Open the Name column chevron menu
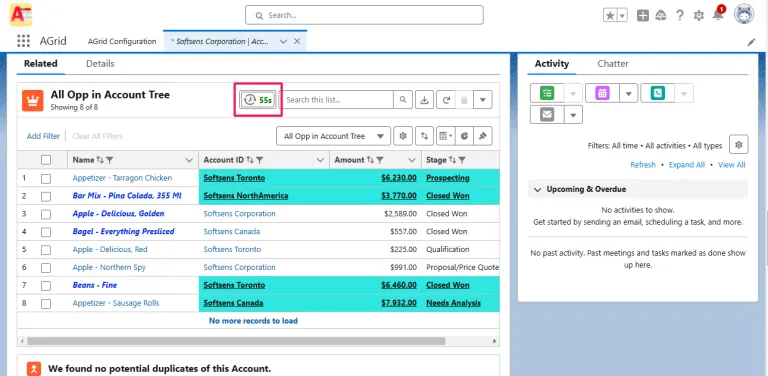768x376 pixels. (190, 160)
